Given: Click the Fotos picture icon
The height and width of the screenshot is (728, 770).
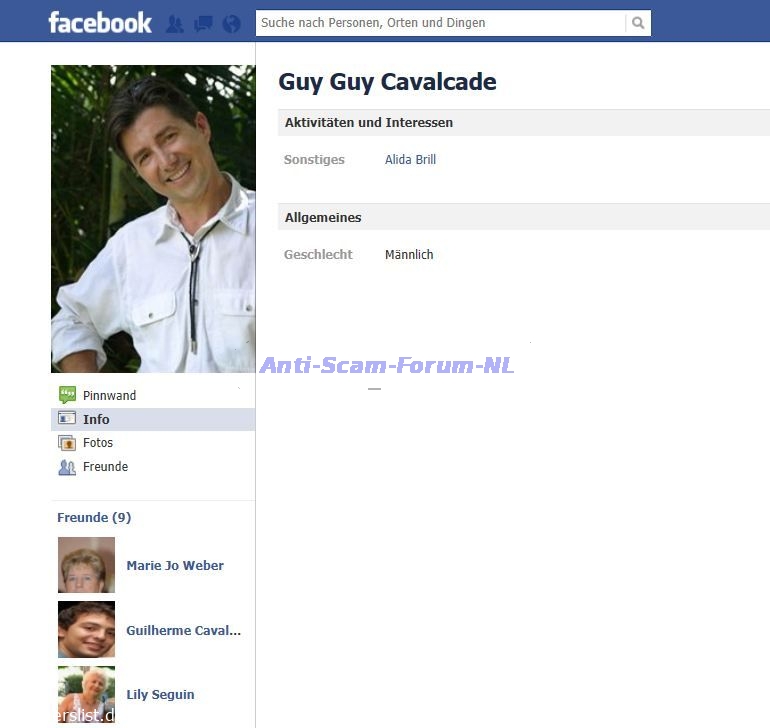Looking at the screenshot, I should coord(67,443).
